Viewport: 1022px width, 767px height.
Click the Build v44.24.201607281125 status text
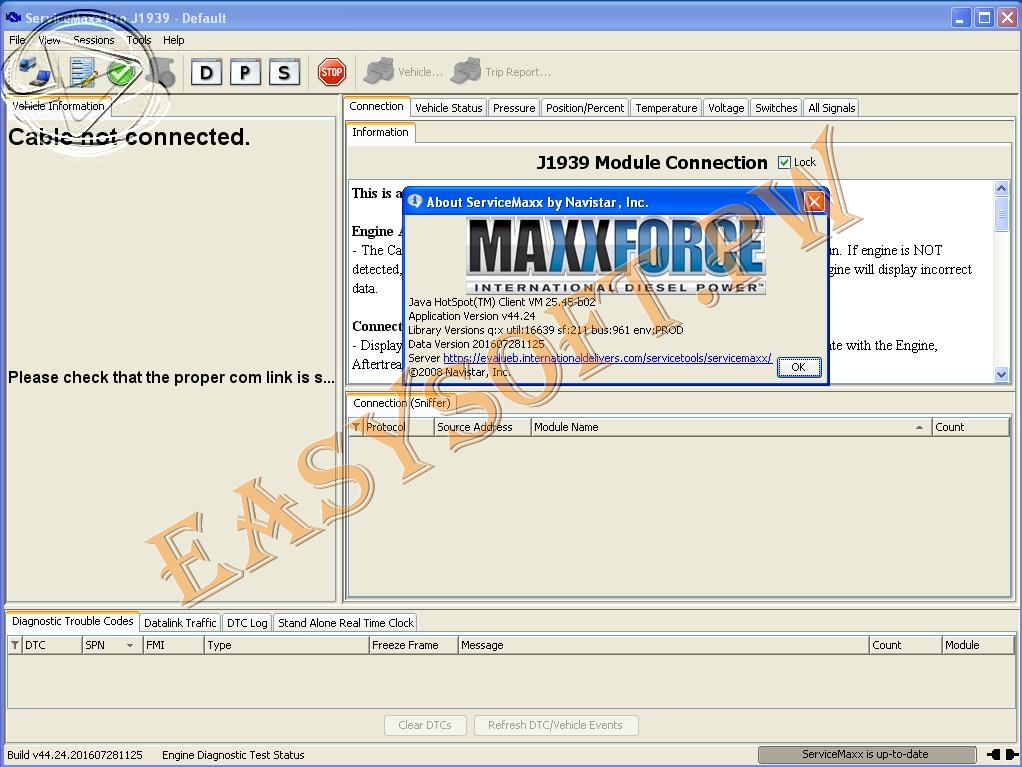(74, 755)
